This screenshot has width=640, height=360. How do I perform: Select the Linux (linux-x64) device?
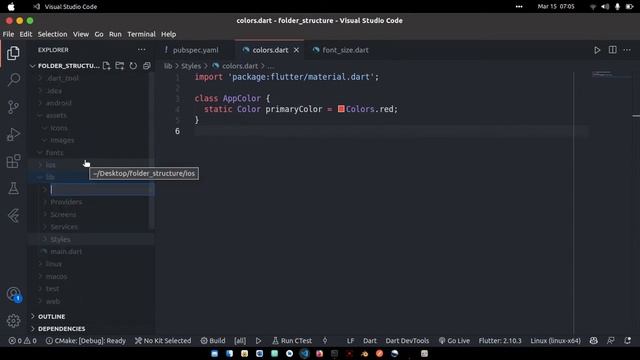tap(555, 340)
